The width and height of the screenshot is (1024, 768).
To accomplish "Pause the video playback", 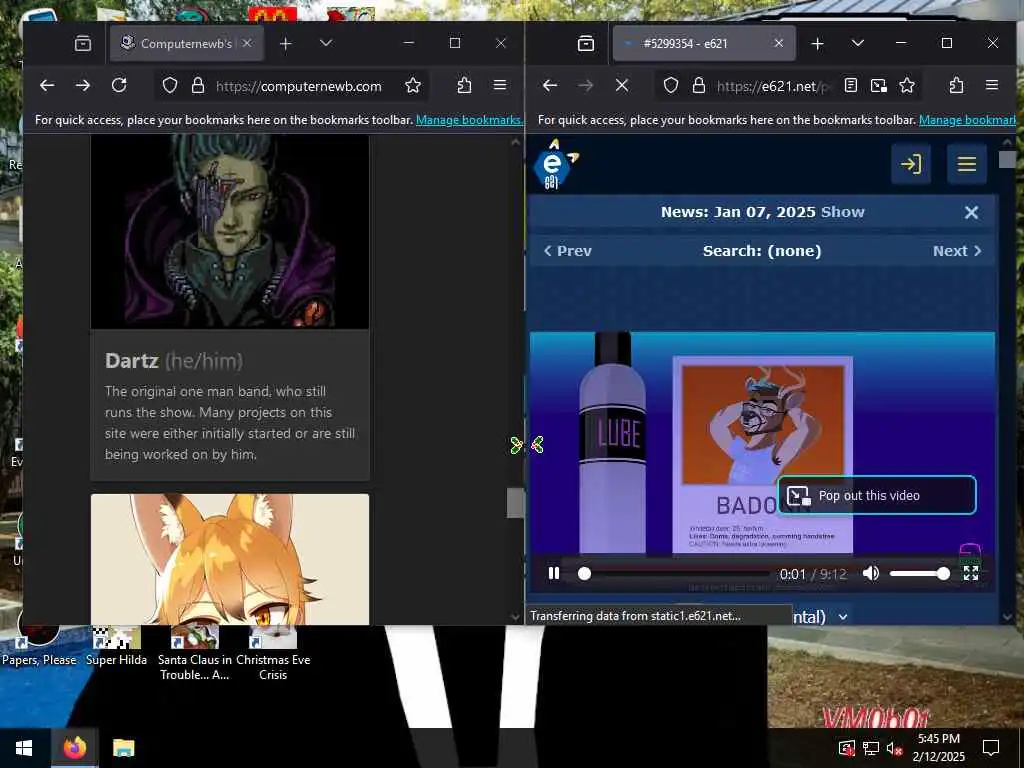I will click(x=554, y=573).
